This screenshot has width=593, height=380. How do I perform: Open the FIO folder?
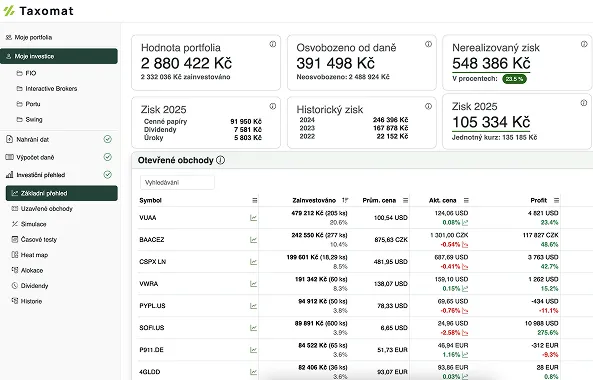click(26, 73)
